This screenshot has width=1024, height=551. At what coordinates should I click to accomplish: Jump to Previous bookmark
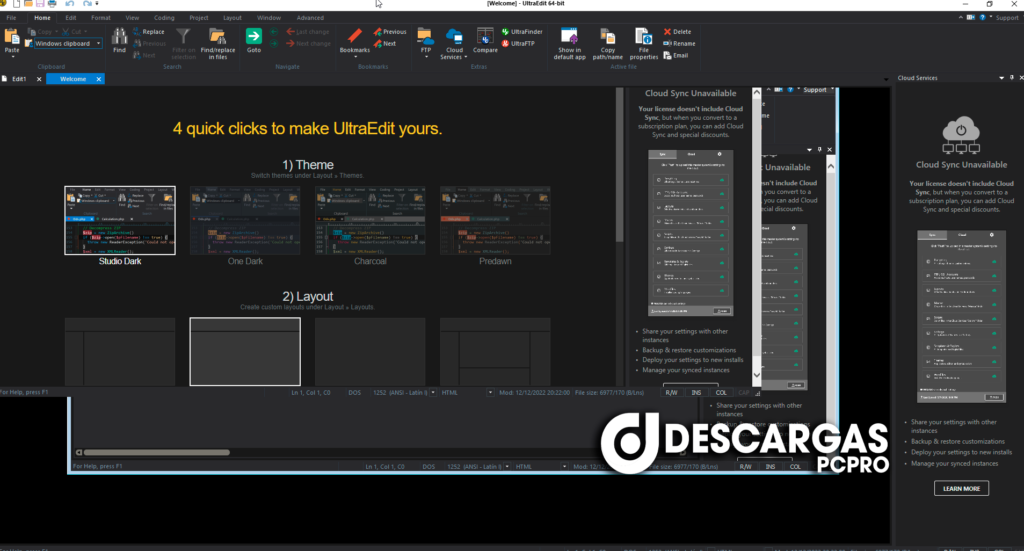[x=390, y=31]
